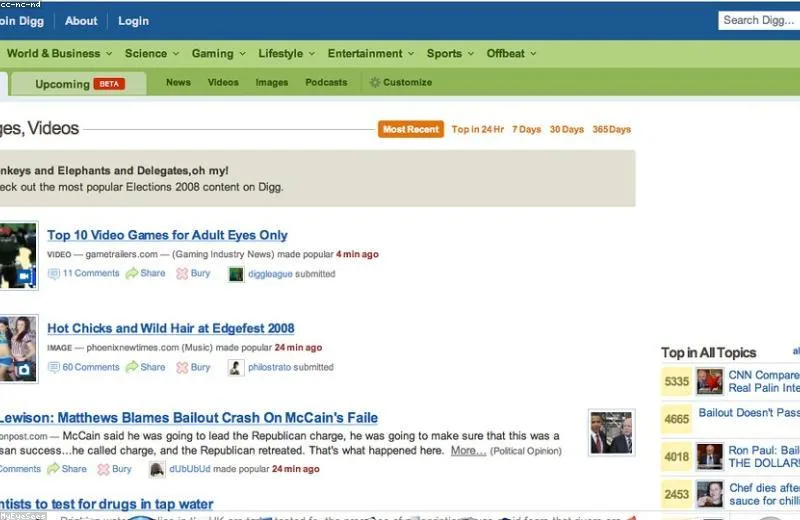Click Share arrow icon under Top 10 Video Games
The width and height of the screenshot is (800, 520).
(132, 274)
